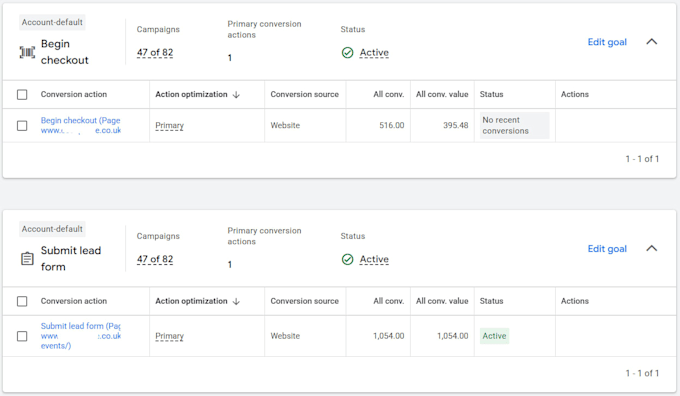Check the Begin checkout (Page) row checkbox
The image size is (680, 396).
(22, 125)
